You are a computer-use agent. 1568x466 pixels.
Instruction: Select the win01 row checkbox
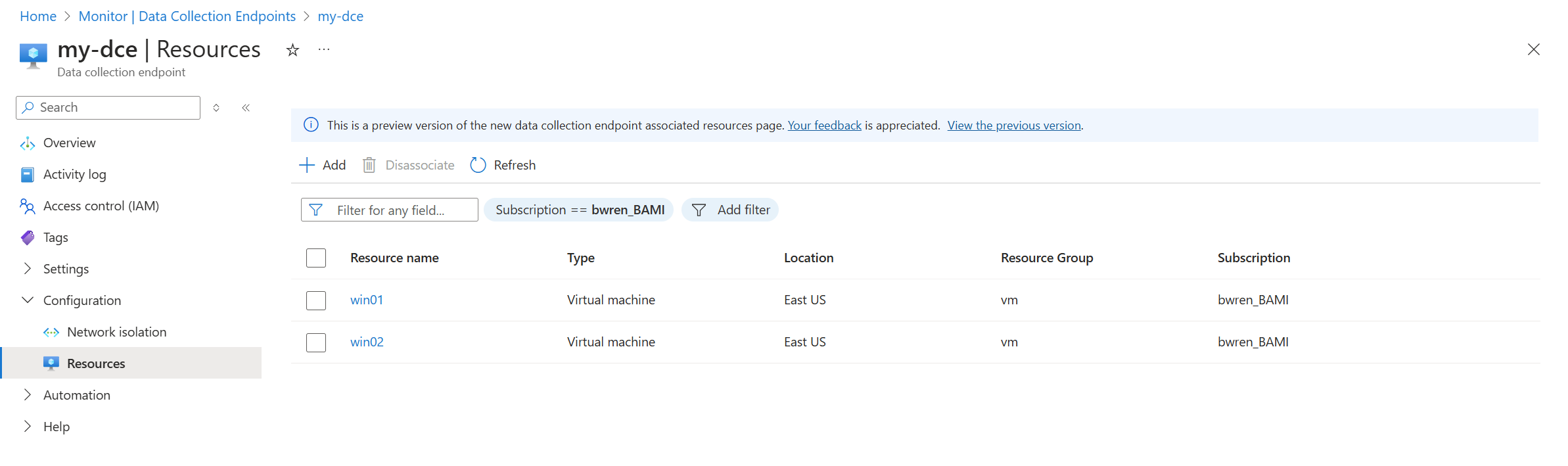(x=316, y=300)
